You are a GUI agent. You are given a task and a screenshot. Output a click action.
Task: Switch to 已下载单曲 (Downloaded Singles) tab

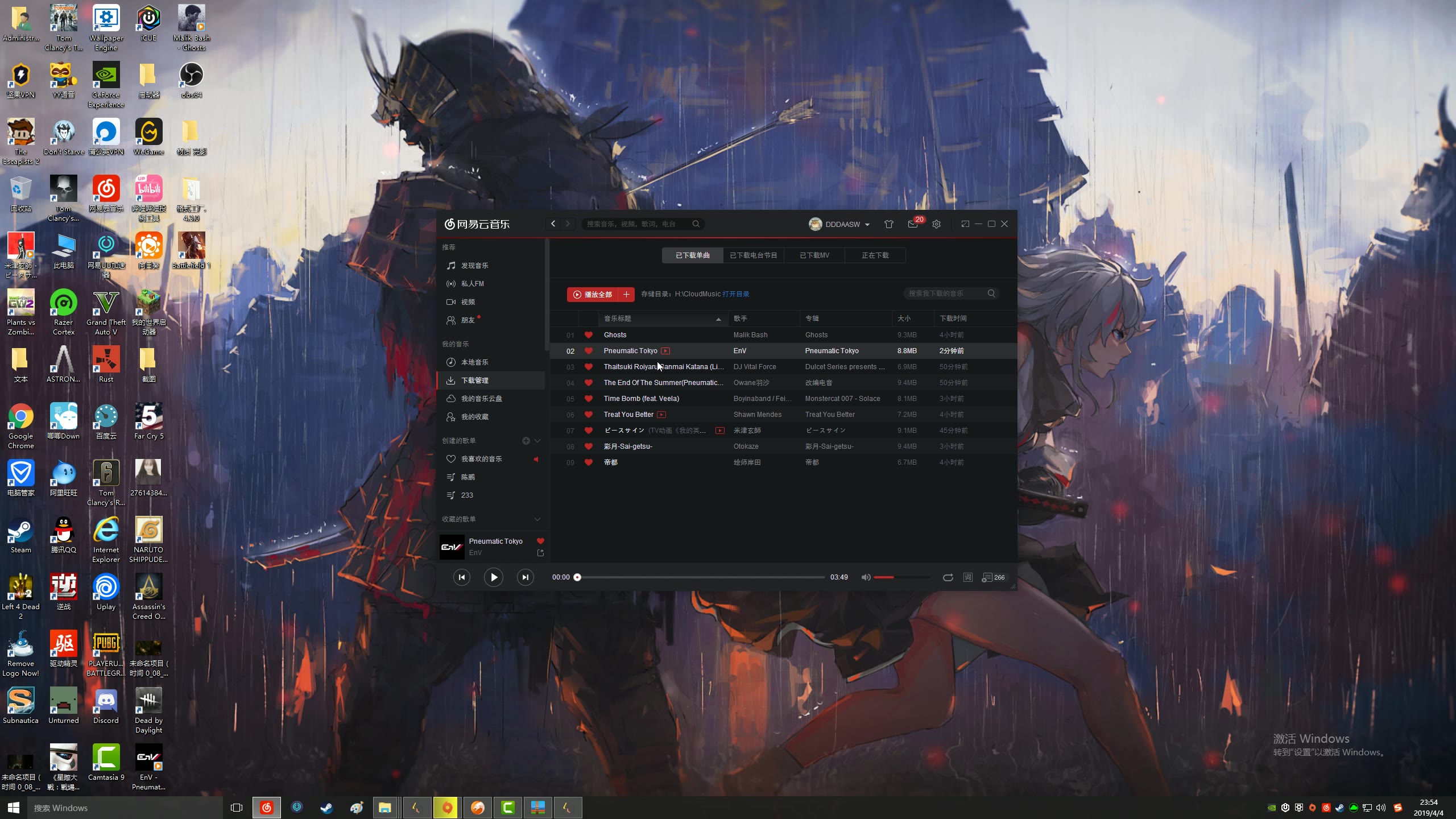point(694,255)
